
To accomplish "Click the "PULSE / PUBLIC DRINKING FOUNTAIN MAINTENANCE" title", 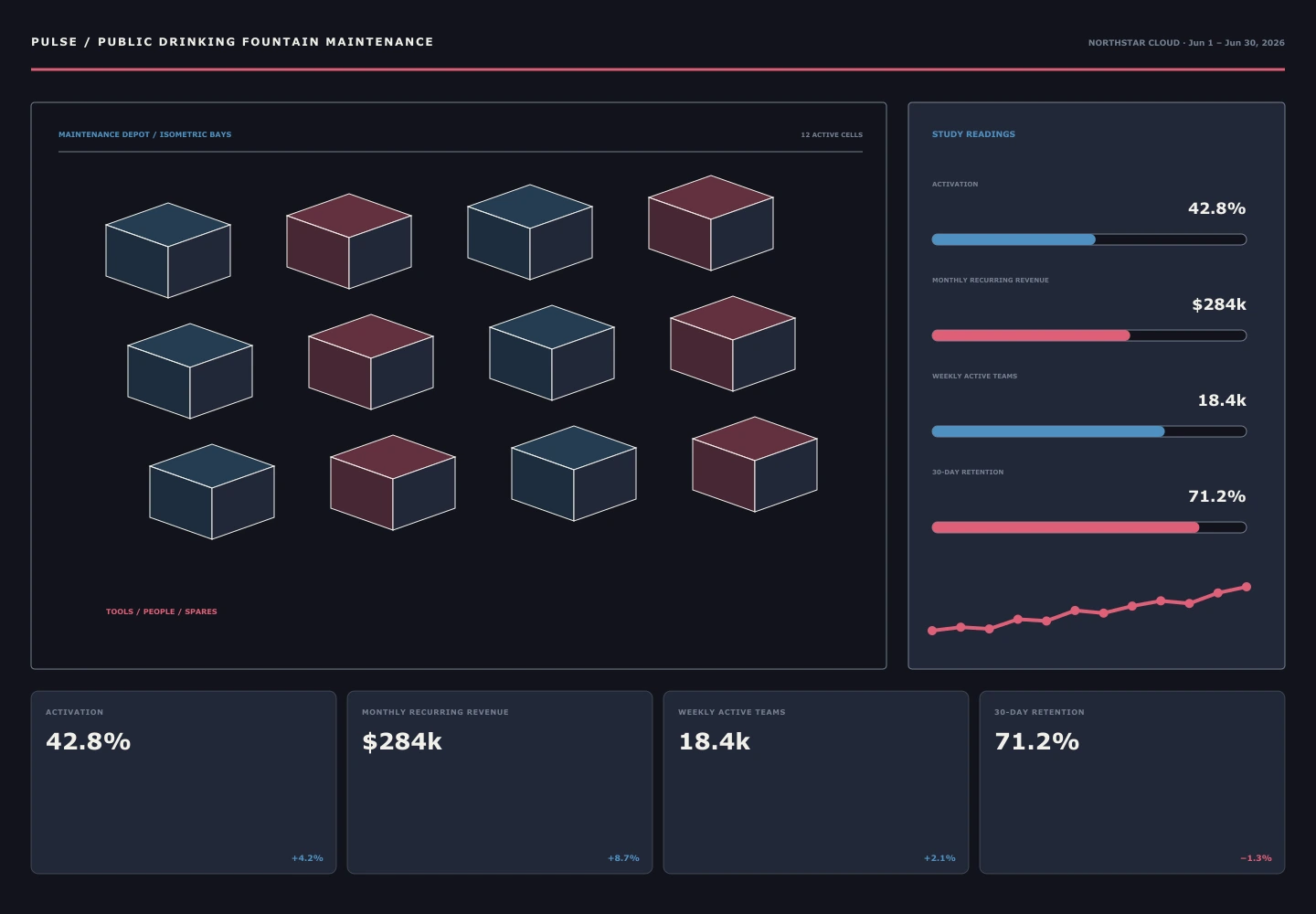I will tap(232, 42).
